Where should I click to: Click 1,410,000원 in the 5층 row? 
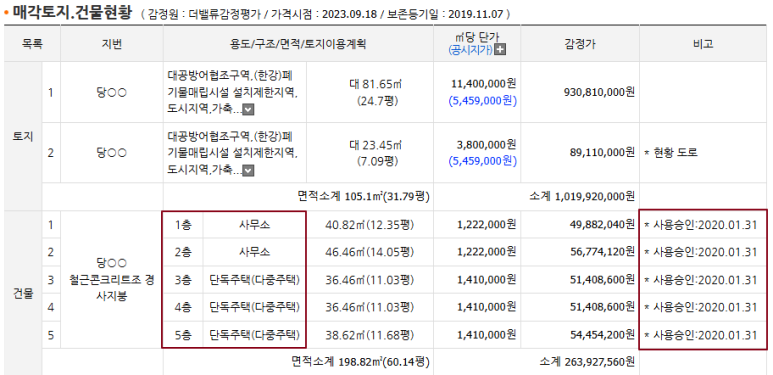[x=487, y=335]
